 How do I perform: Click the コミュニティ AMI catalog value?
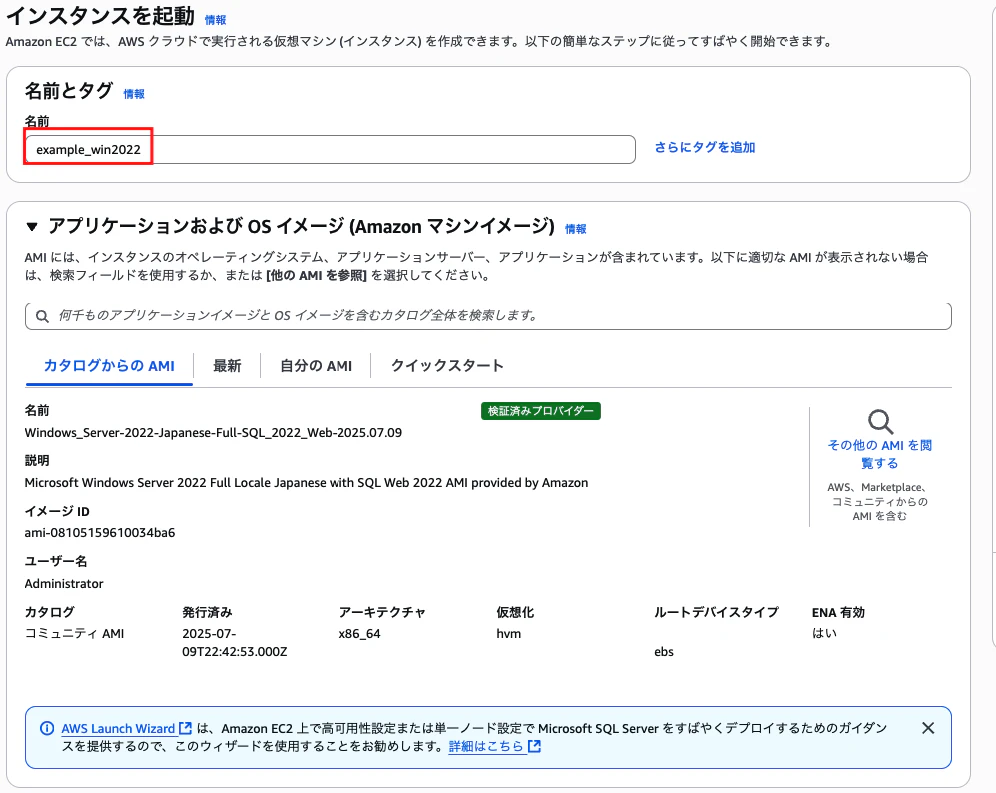(x=74, y=634)
